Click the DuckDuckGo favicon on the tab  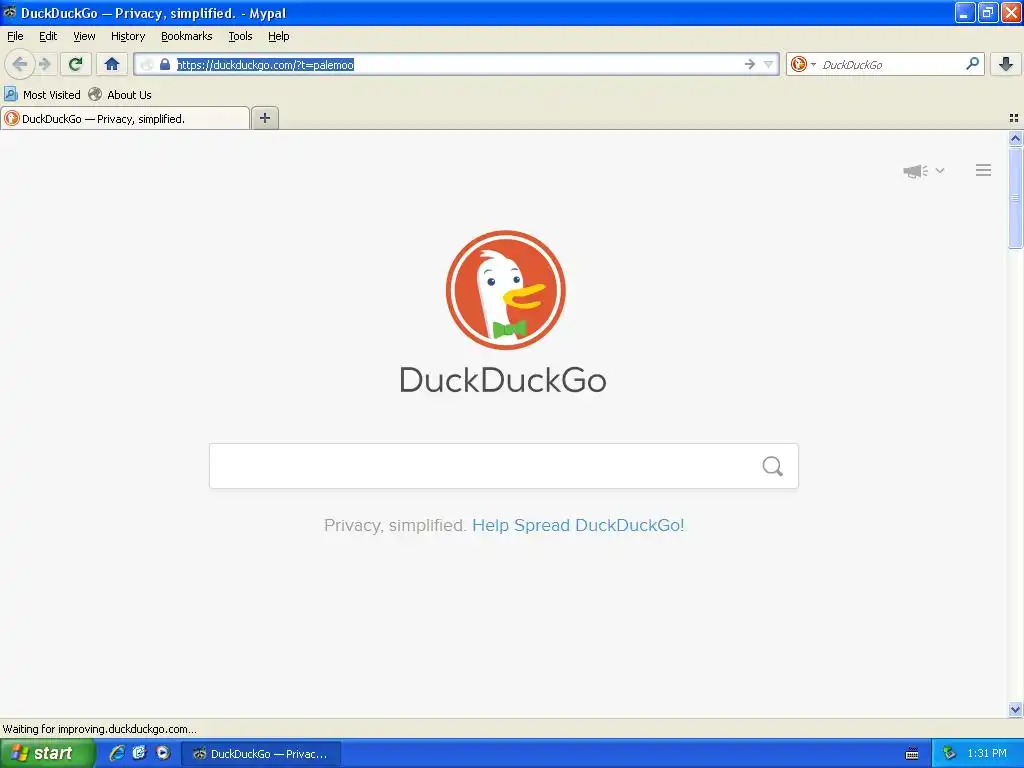click(12, 118)
